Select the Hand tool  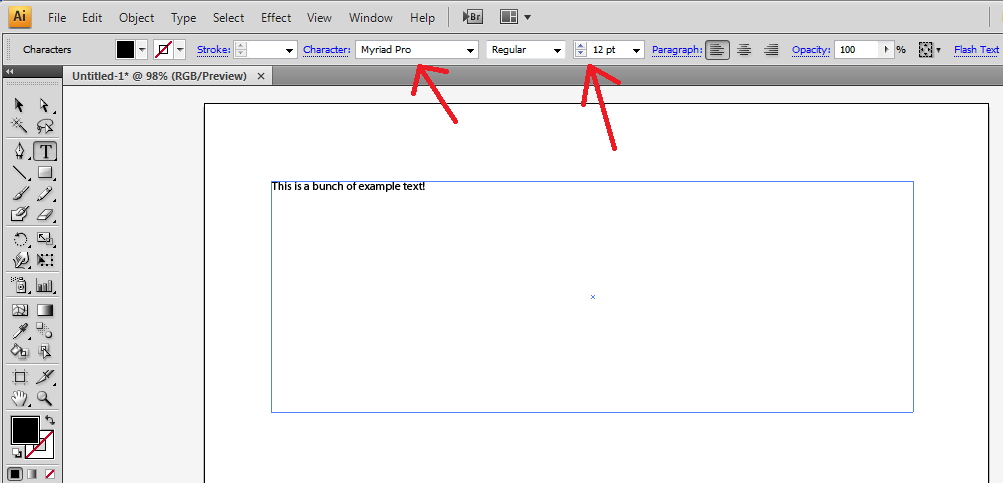pos(20,398)
